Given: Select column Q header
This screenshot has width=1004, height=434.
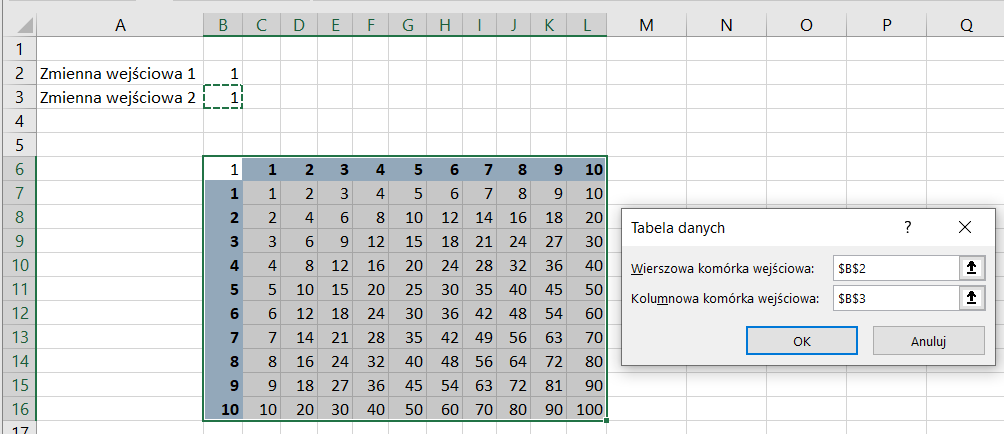Looking at the screenshot, I should (966, 25).
